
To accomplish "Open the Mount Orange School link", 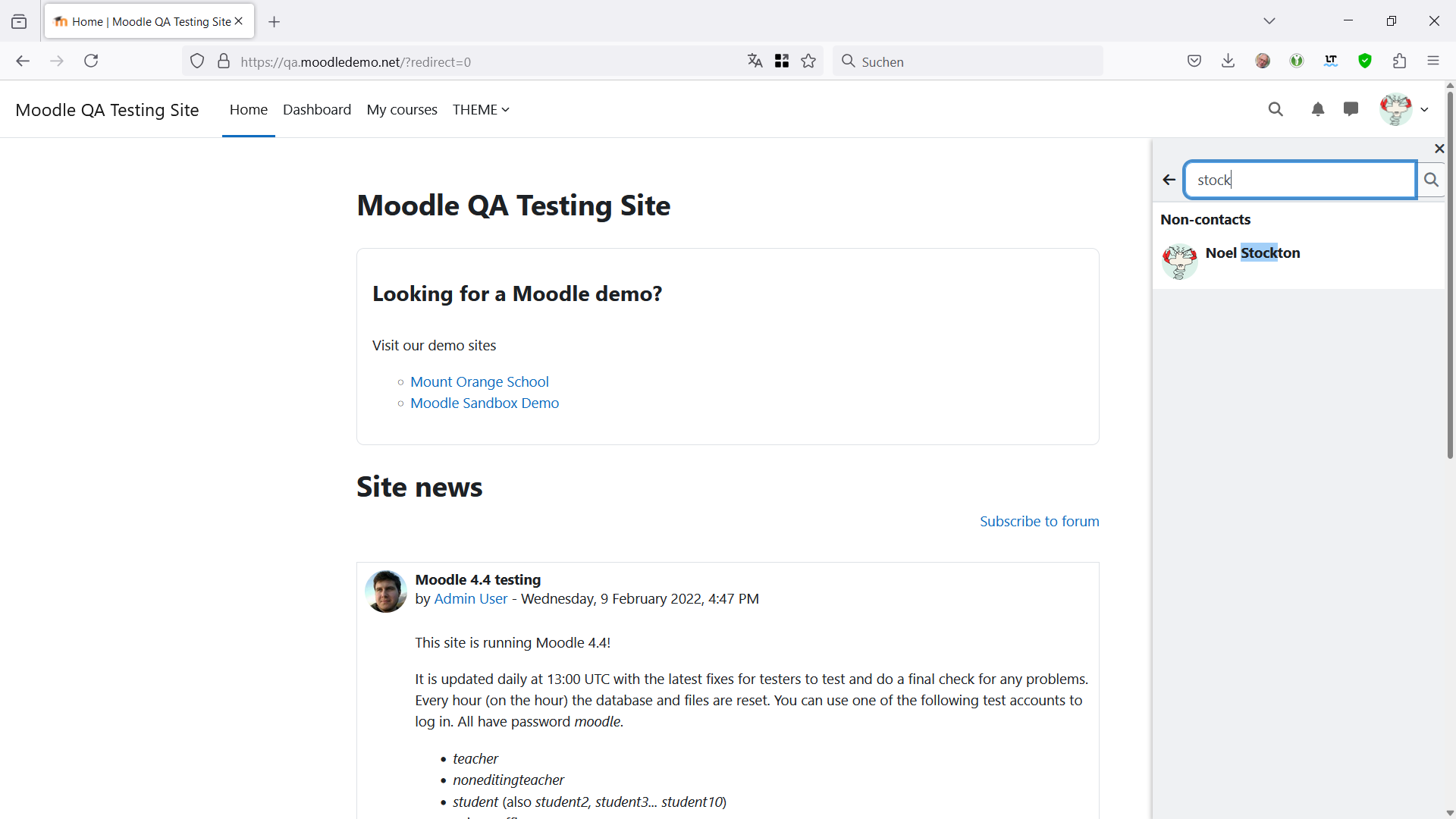I will click(x=479, y=382).
